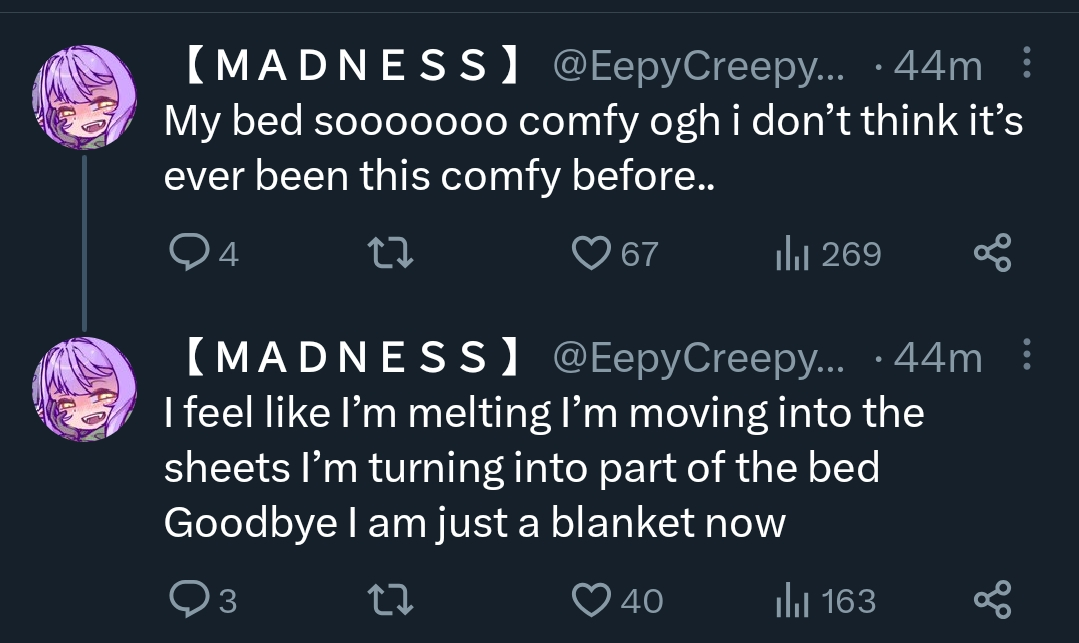Open more options on second tweet
The width and height of the screenshot is (1079, 643).
(1027, 357)
